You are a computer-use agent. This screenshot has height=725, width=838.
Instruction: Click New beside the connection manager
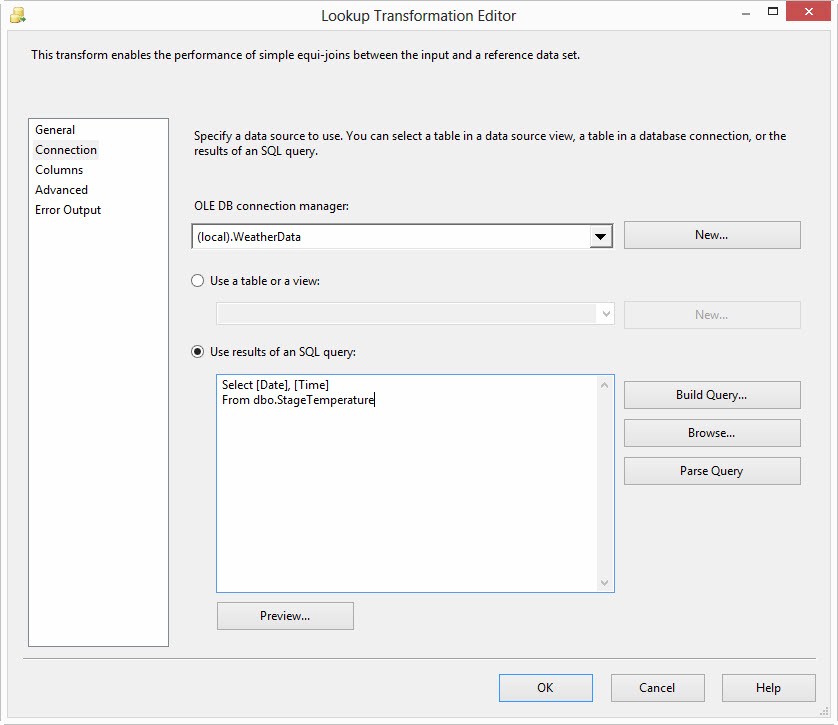711,235
